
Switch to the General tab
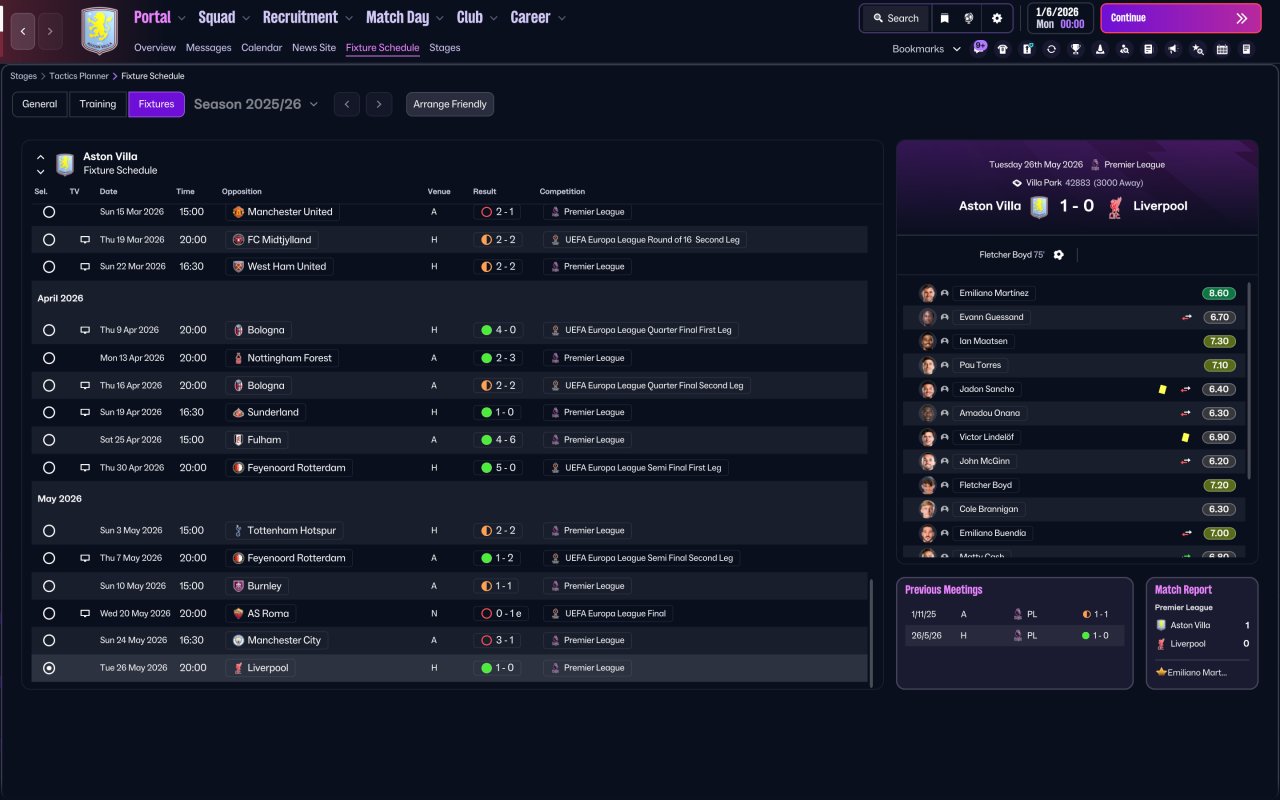pos(40,104)
